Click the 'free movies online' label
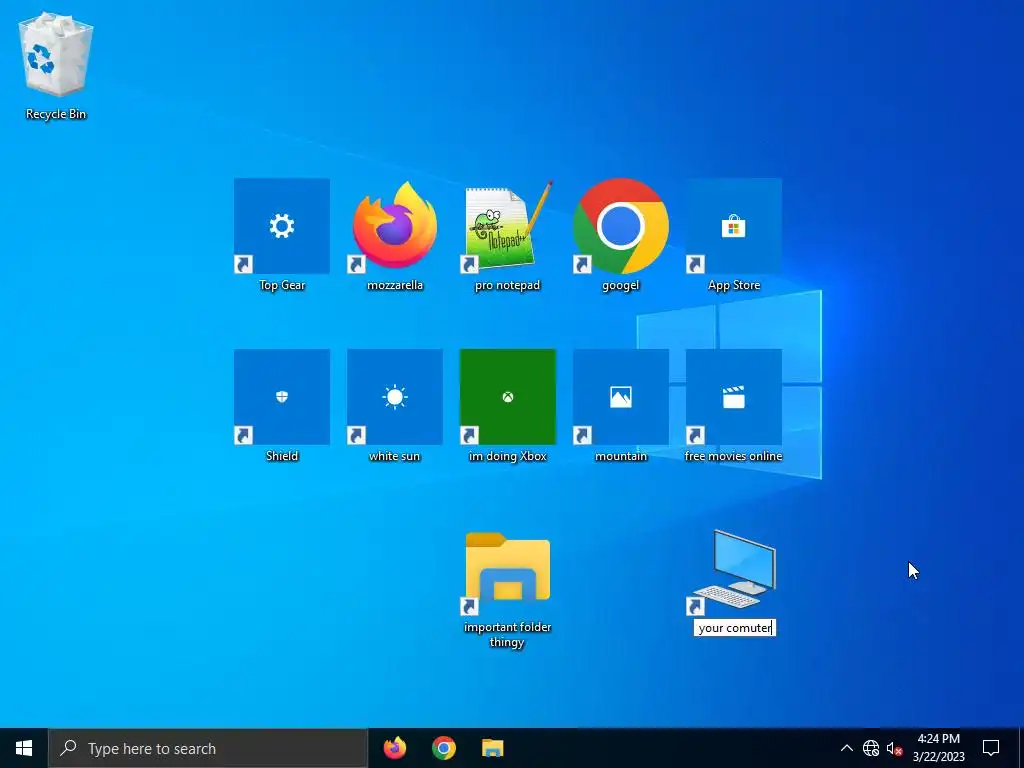 (x=733, y=456)
